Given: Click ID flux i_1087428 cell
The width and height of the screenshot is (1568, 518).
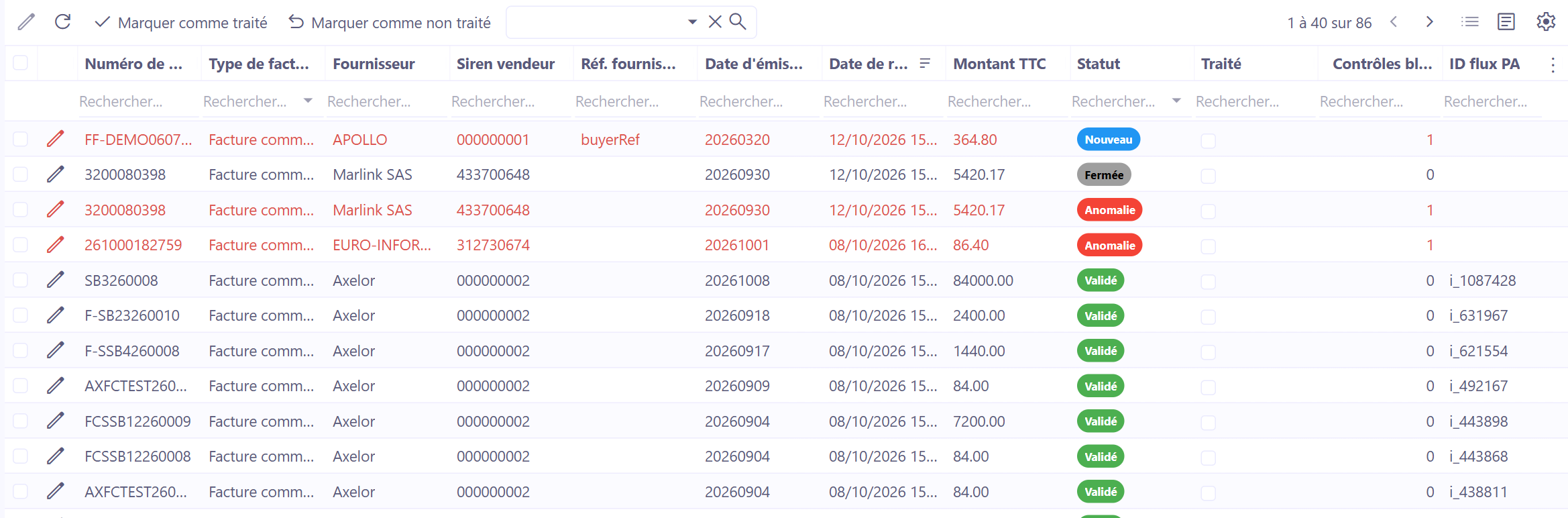Looking at the screenshot, I should pyautogui.click(x=1482, y=280).
